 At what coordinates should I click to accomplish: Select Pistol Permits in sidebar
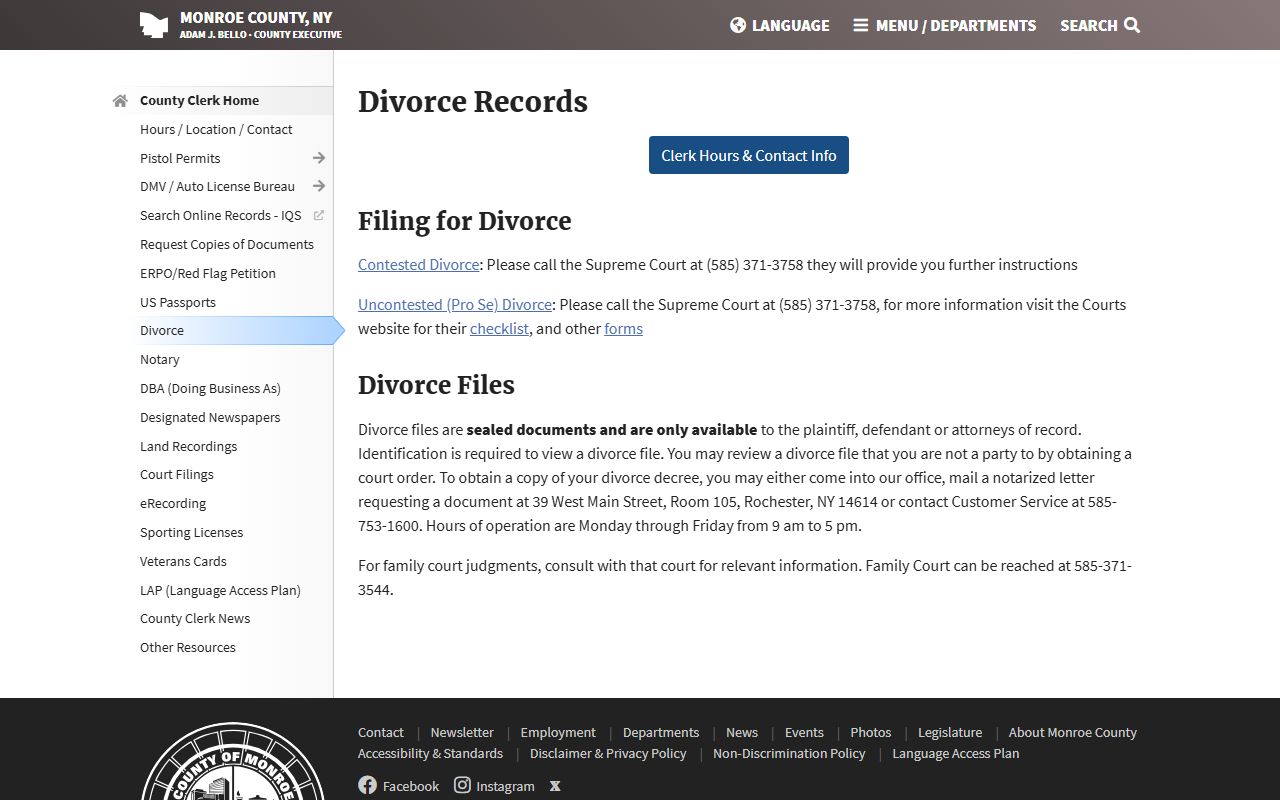pyautogui.click(x=180, y=158)
